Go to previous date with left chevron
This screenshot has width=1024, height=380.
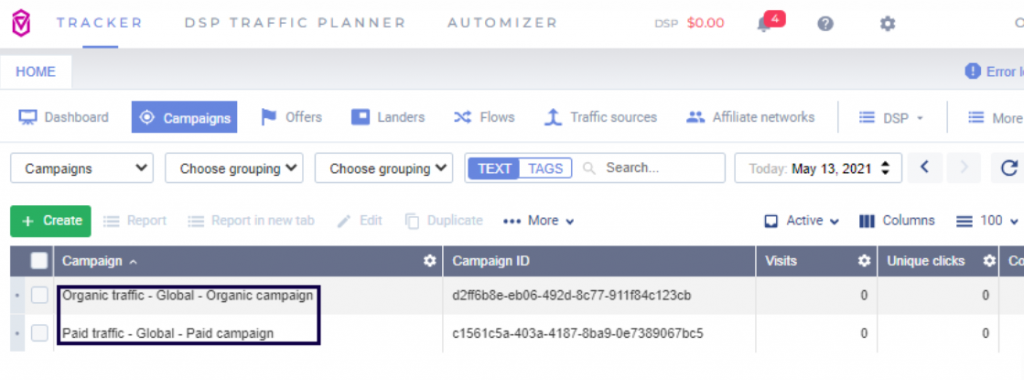coord(924,168)
